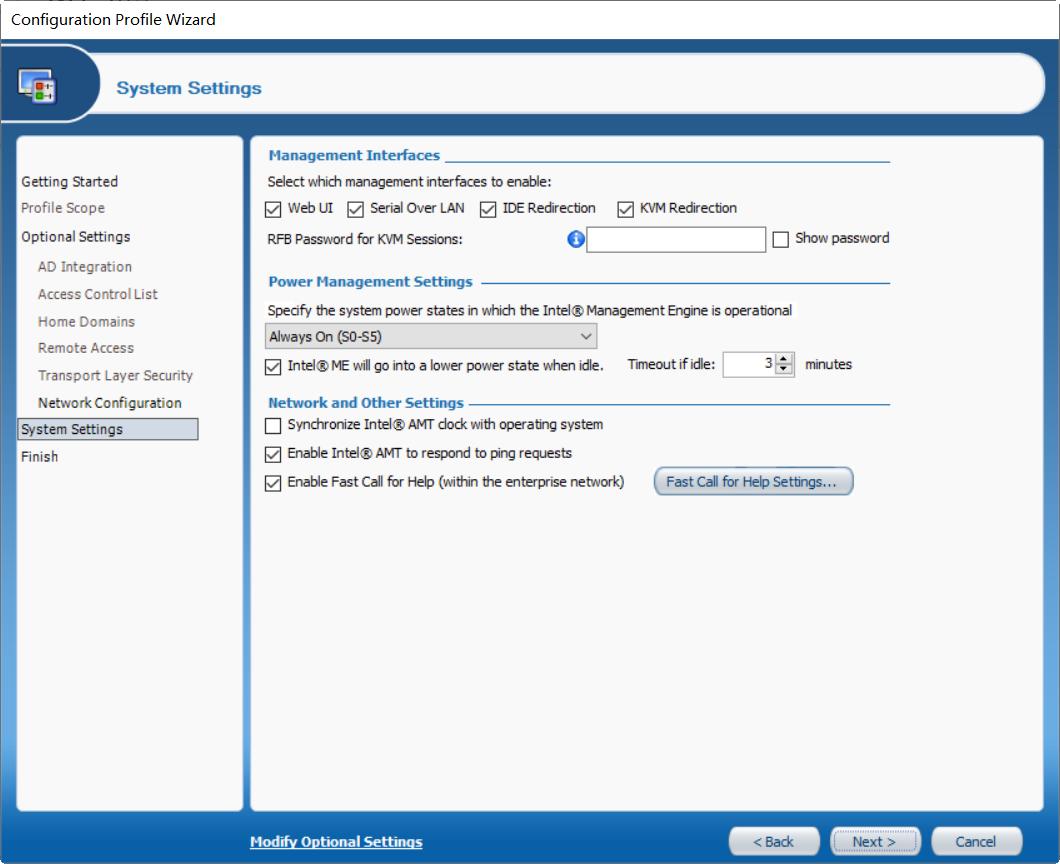Viewport: 1060px width, 864px height.
Task: Click the RFB password input field
Action: point(676,239)
